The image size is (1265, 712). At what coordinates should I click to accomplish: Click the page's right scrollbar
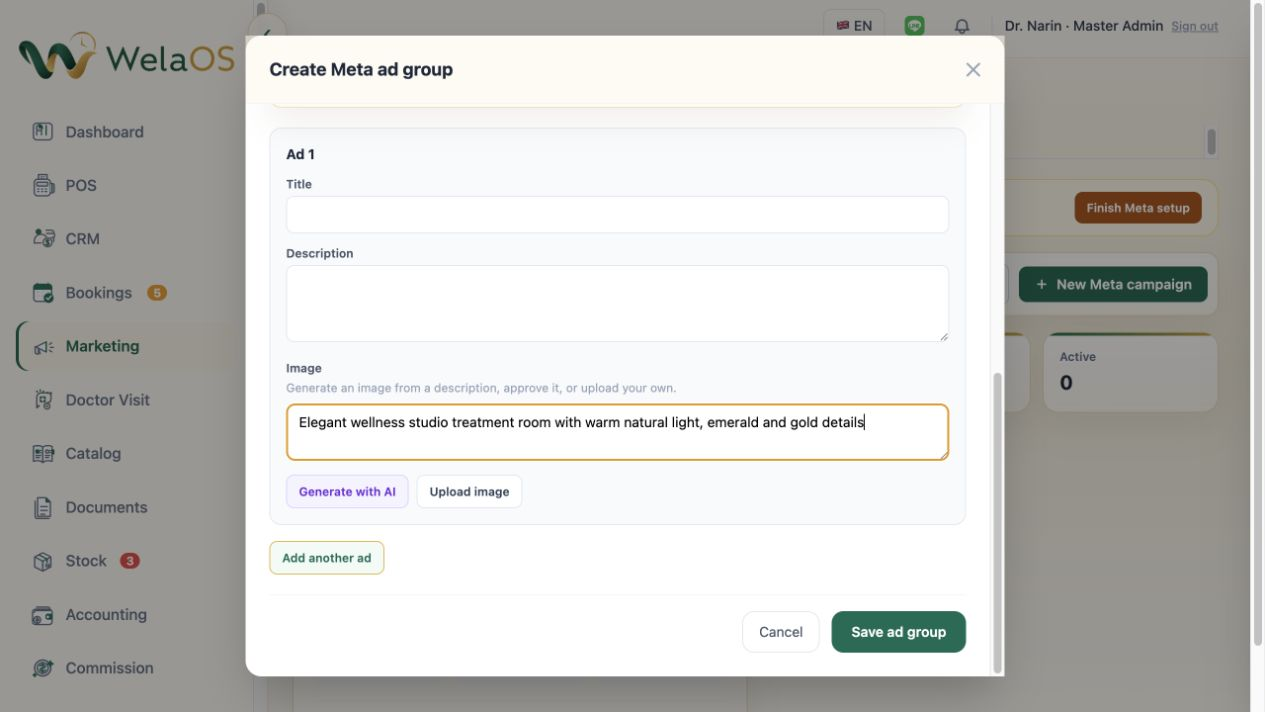1258,325
